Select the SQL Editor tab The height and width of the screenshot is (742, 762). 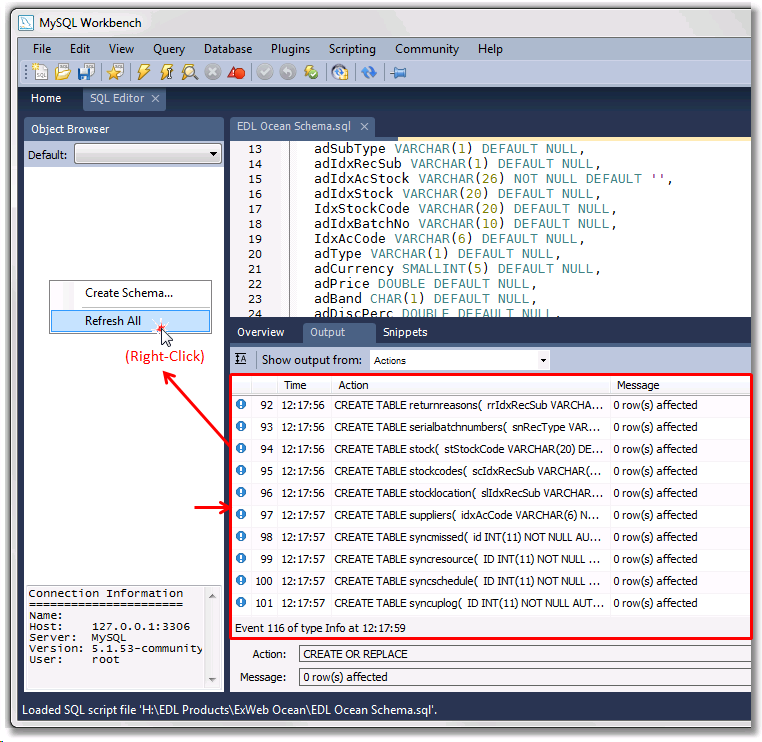(117, 98)
